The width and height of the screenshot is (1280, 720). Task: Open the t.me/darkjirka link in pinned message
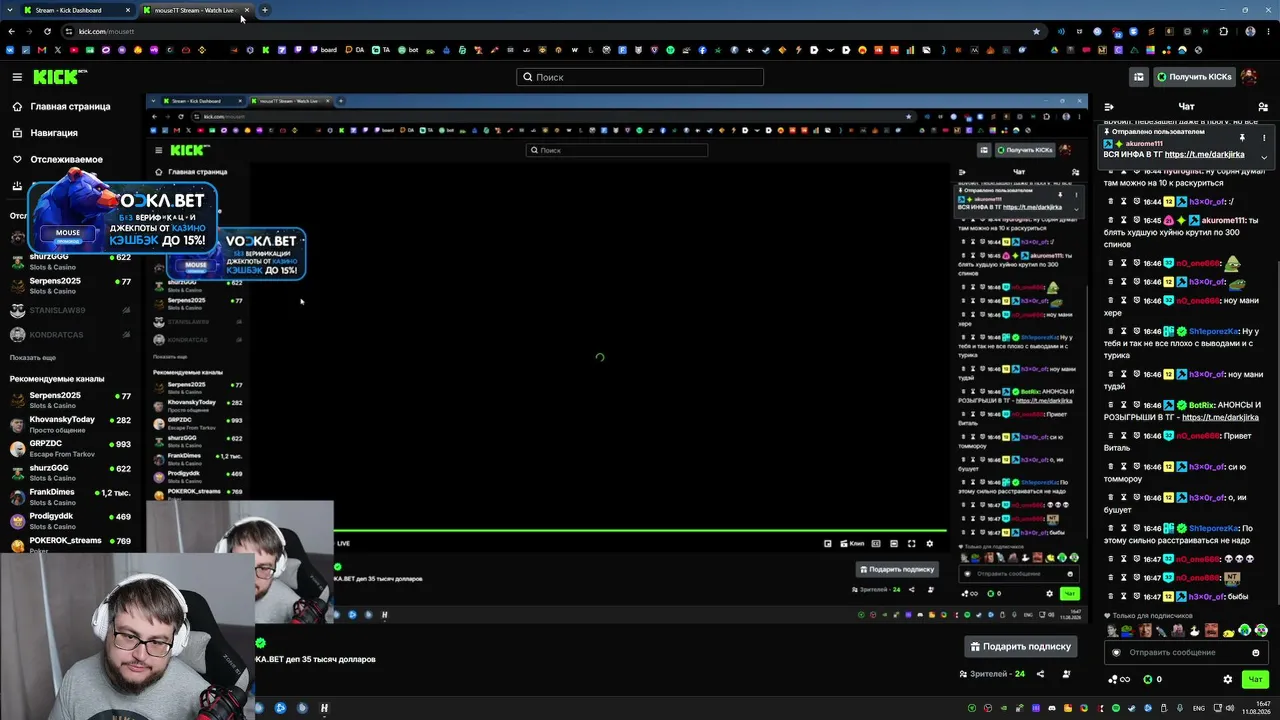[1205, 155]
